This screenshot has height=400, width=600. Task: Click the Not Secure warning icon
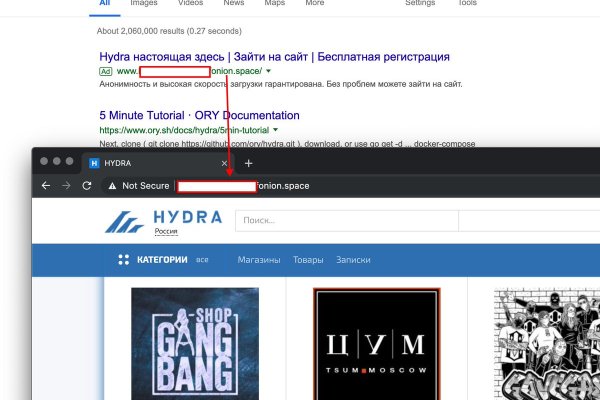pos(112,186)
